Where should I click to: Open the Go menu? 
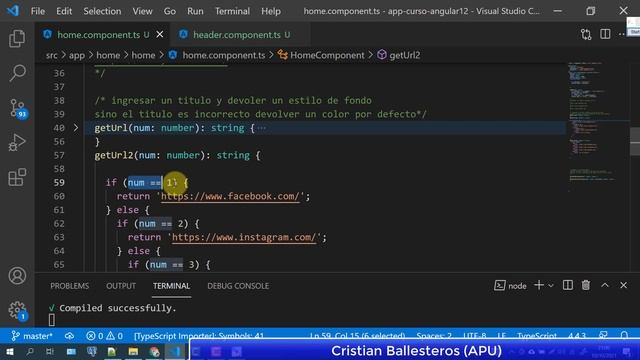tap(169, 11)
